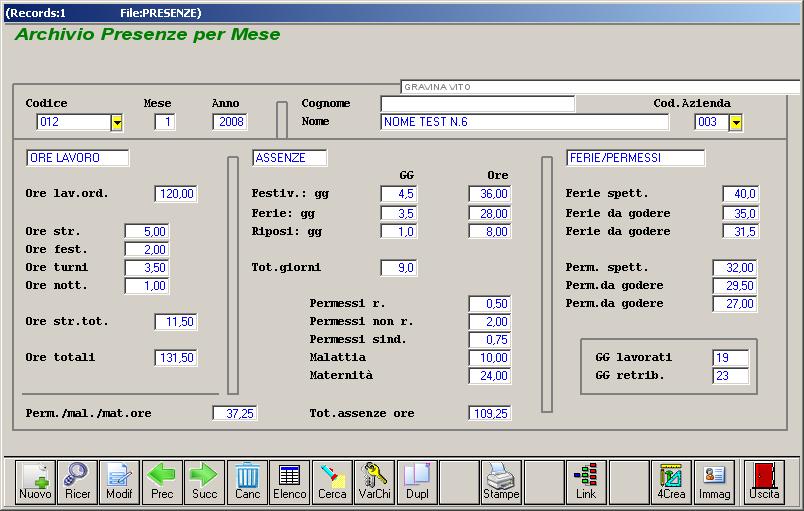Click the Perm.da godere field 29,50
Image resolution: width=804 pixels, height=511 pixels.
[736, 285]
